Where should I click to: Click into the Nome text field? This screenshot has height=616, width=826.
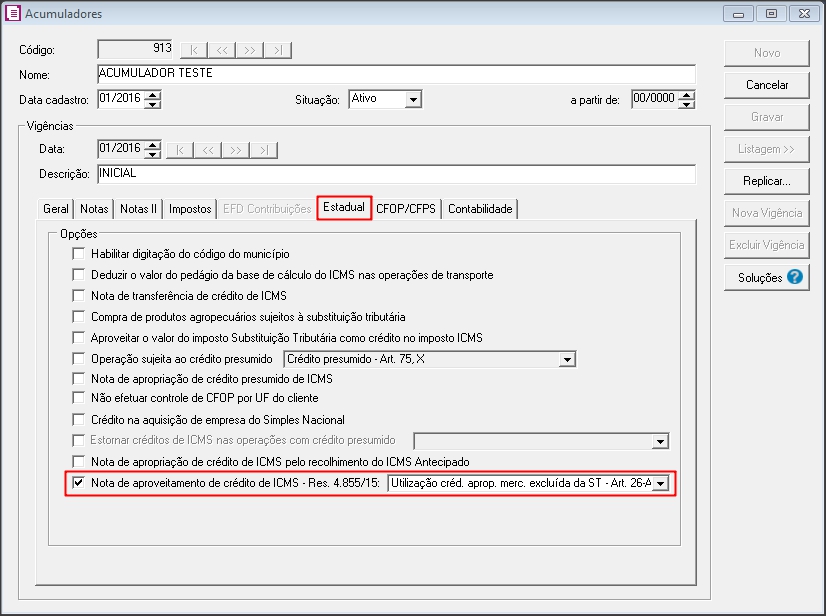[395, 74]
